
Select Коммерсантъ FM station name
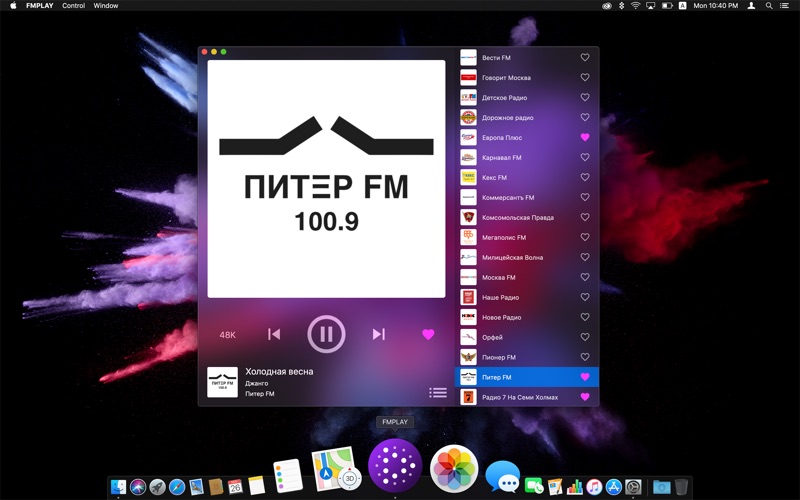(508, 197)
